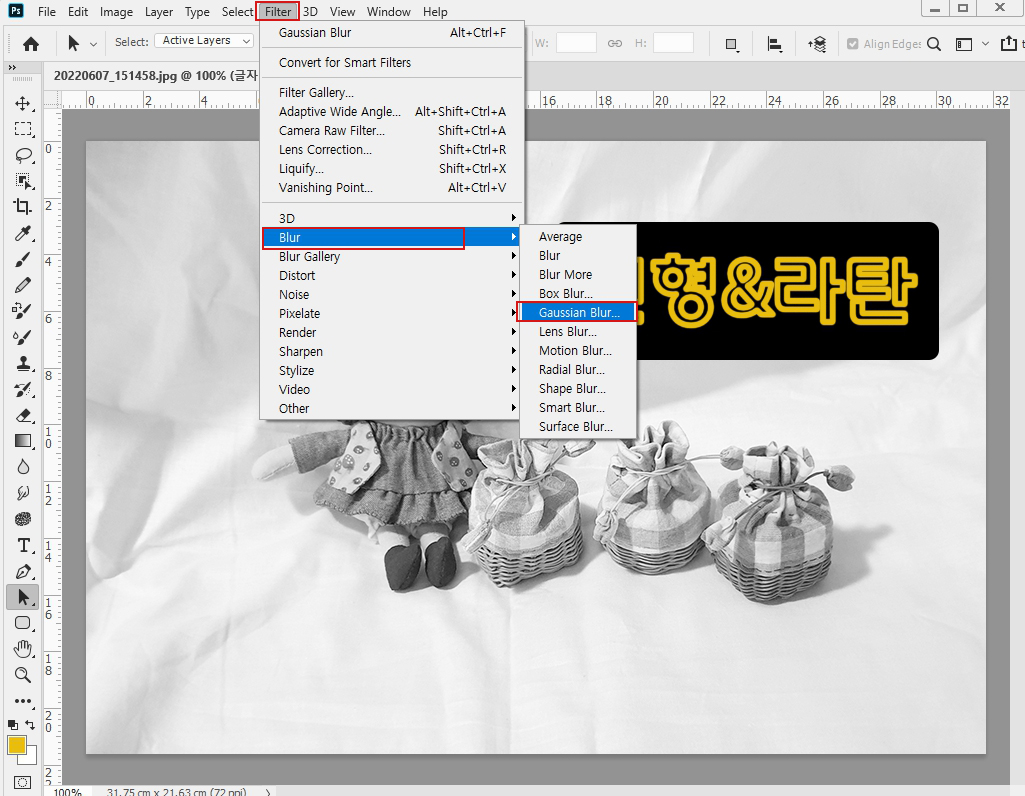Open the white background color picker
1025x796 pixels.
30,758
